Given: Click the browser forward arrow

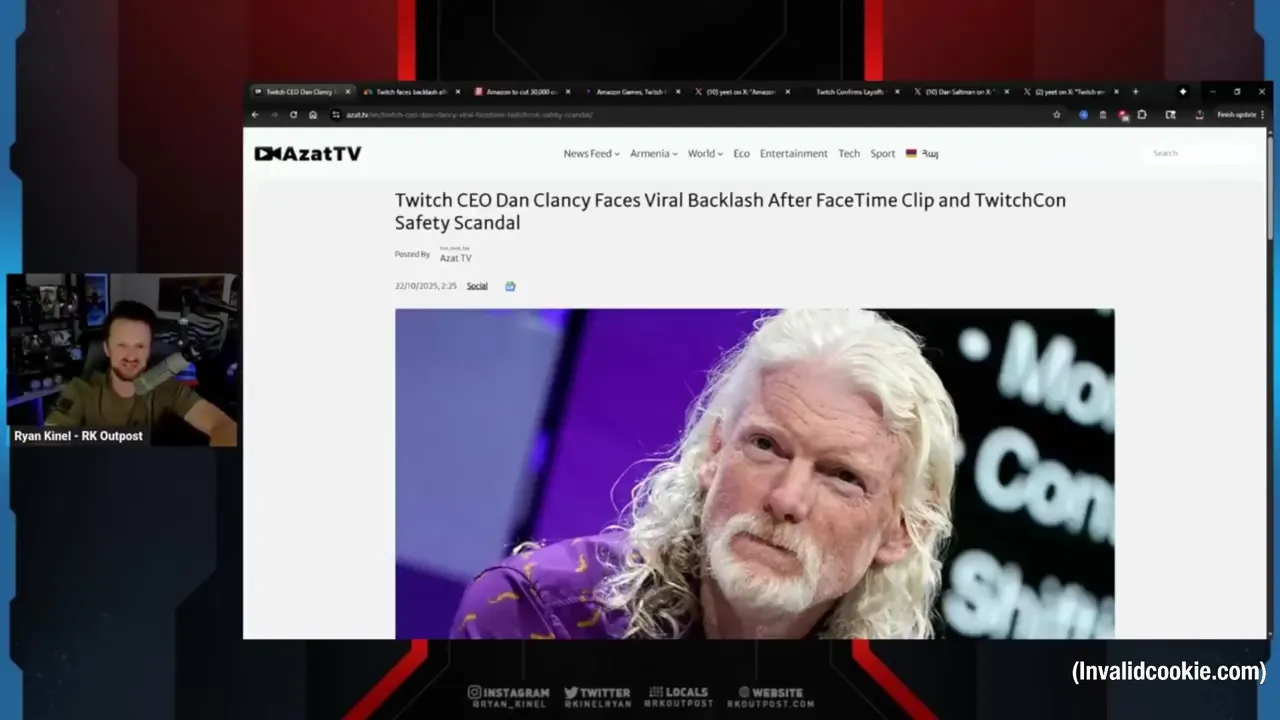Looking at the screenshot, I should click(274, 115).
